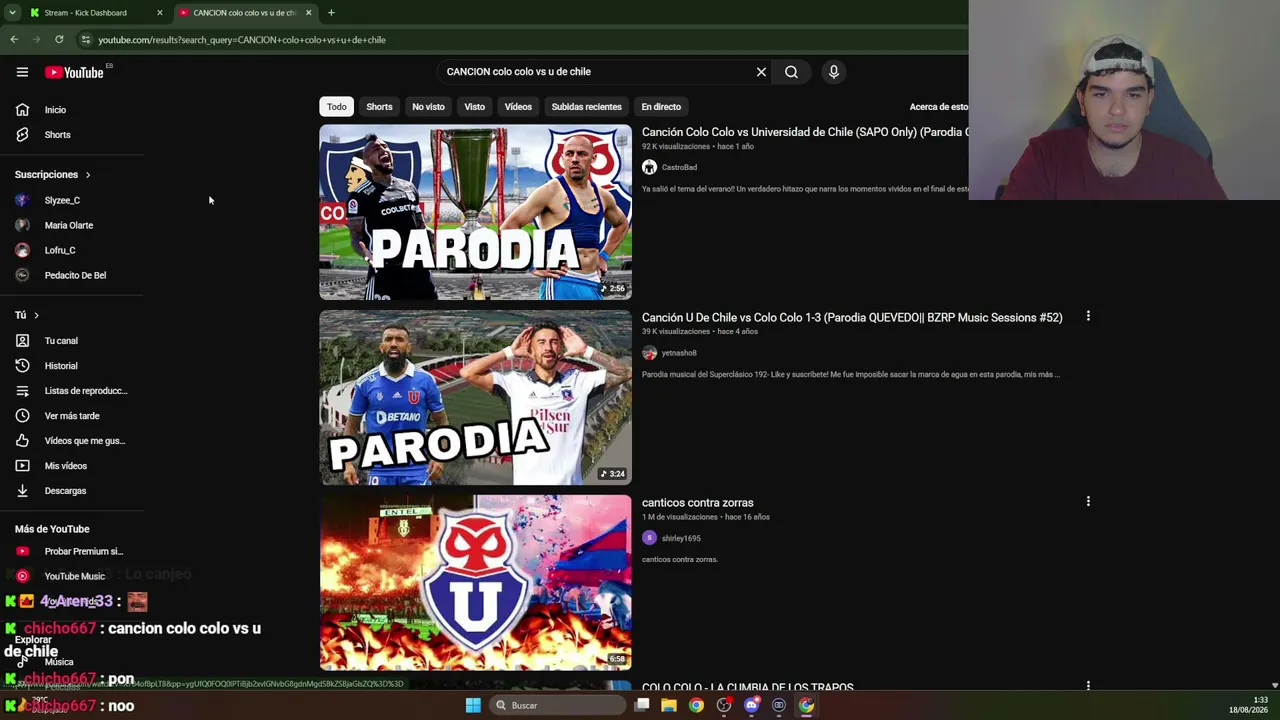Open options menu for Cumbia de los Trapos

click(x=1088, y=687)
